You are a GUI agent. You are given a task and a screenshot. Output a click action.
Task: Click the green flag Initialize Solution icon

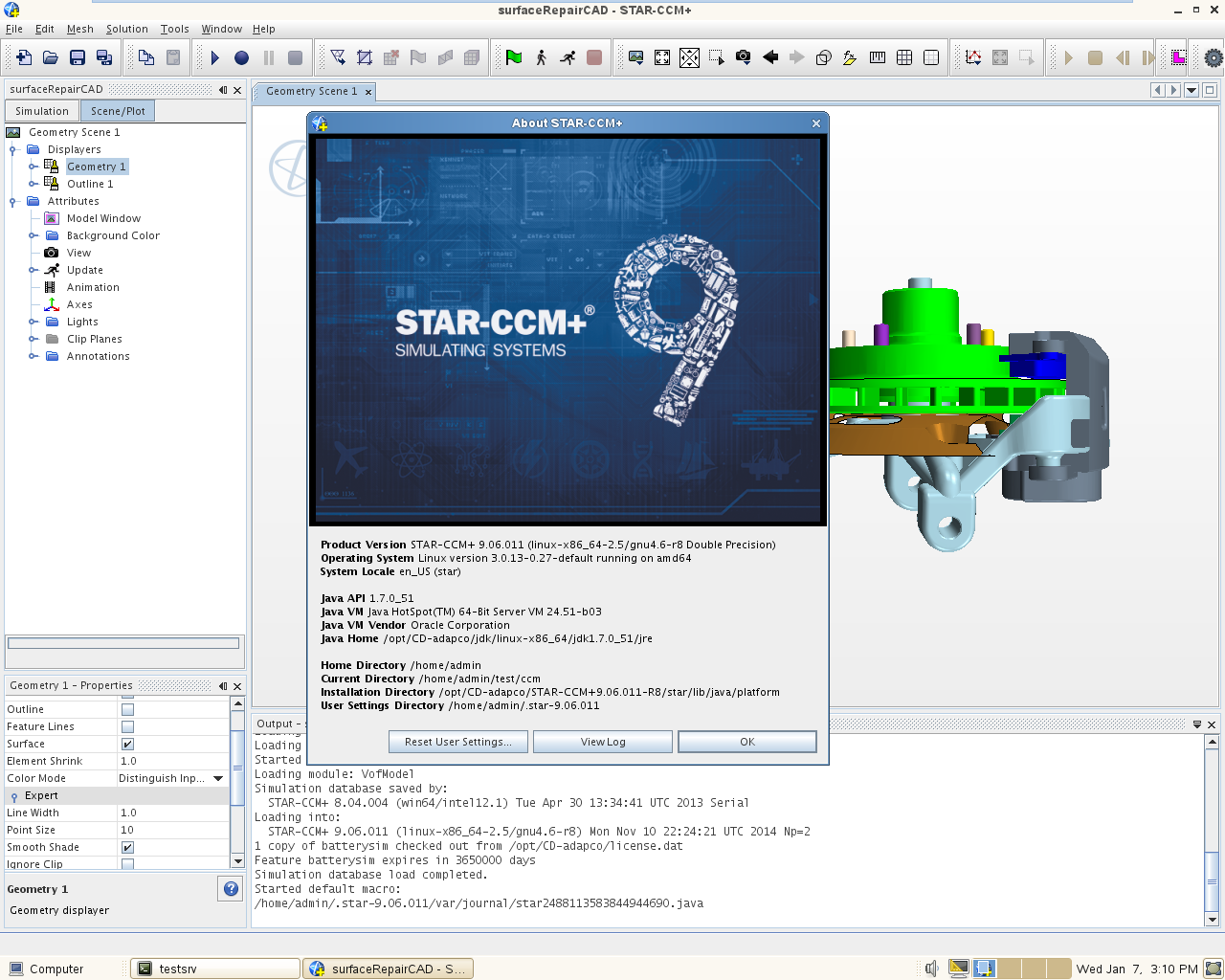[x=514, y=57]
